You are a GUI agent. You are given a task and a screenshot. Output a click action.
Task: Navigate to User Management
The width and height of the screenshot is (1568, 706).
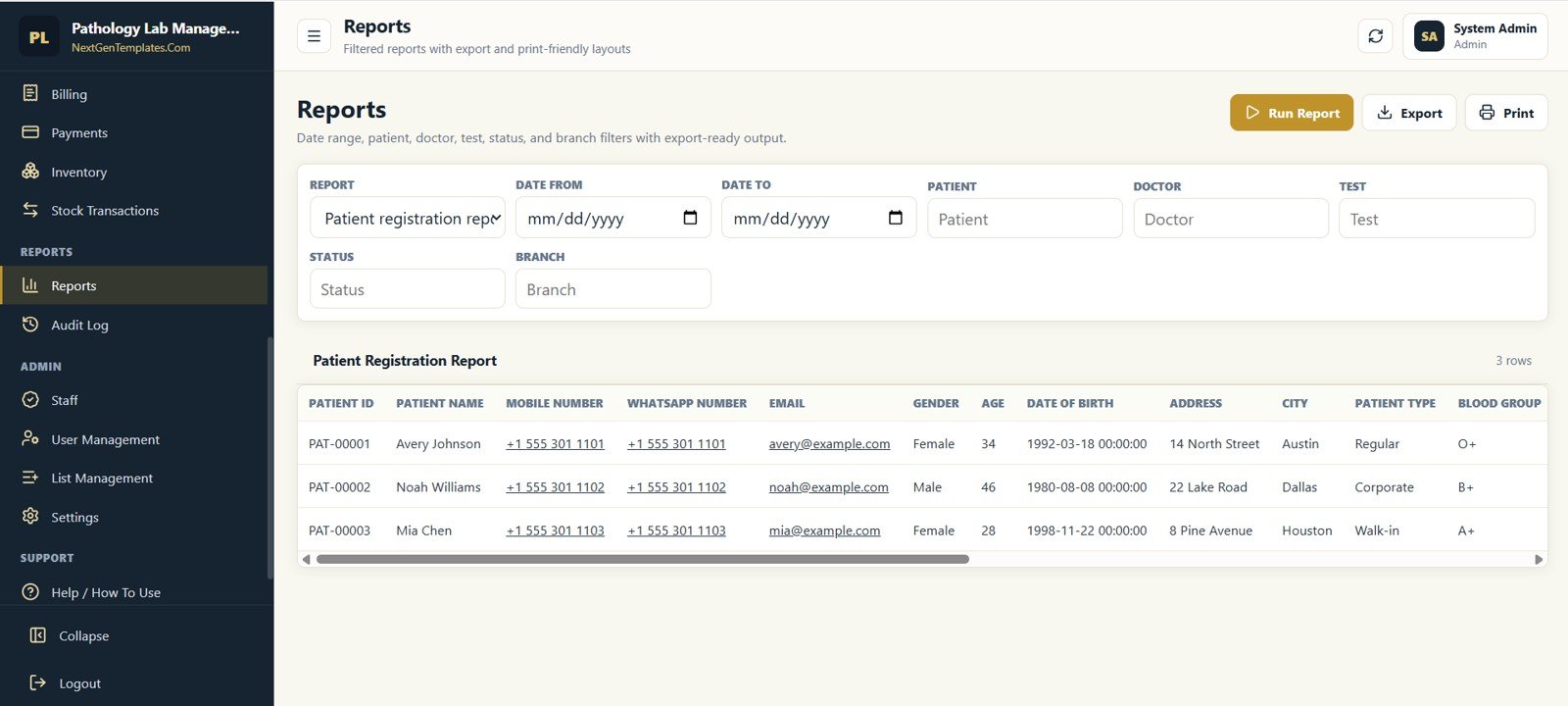[x=133, y=439]
